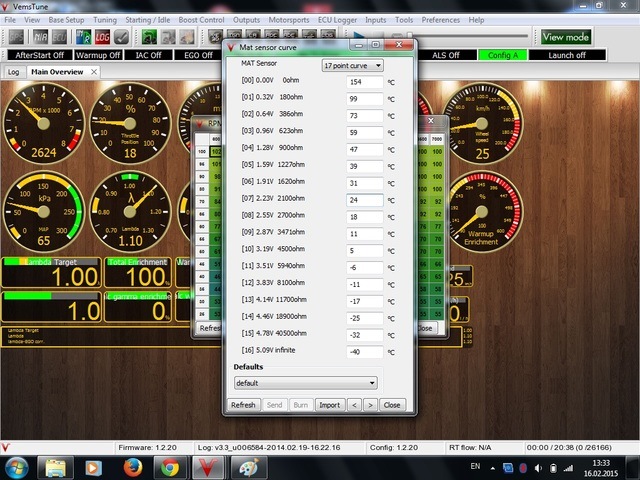Open the Base Setup menu
The width and height of the screenshot is (640, 480).
[x=66, y=20]
